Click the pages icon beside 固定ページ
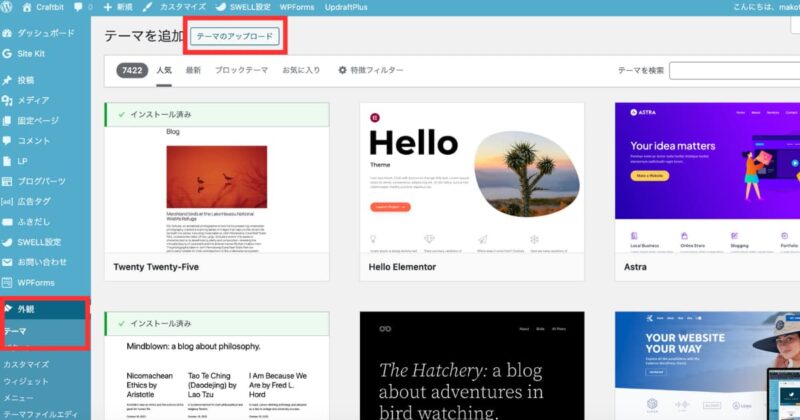Screen dimensions: 800x420 (x=7, y=121)
